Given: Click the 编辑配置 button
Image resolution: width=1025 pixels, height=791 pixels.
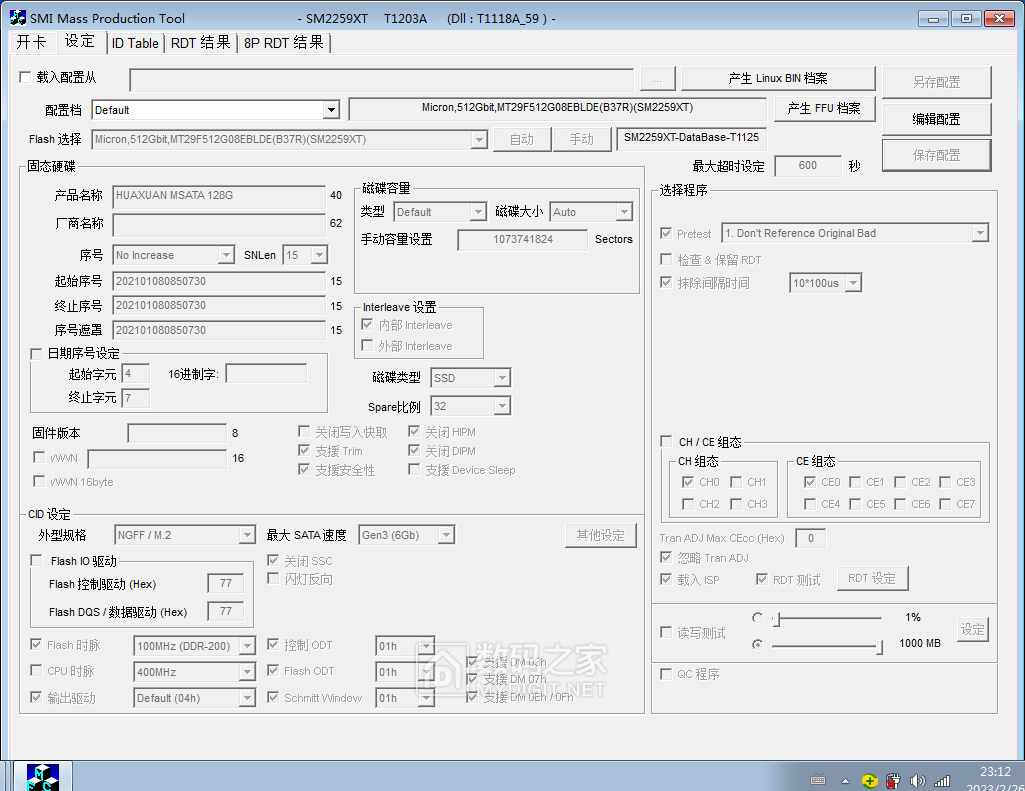Looking at the screenshot, I should coord(936,118).
